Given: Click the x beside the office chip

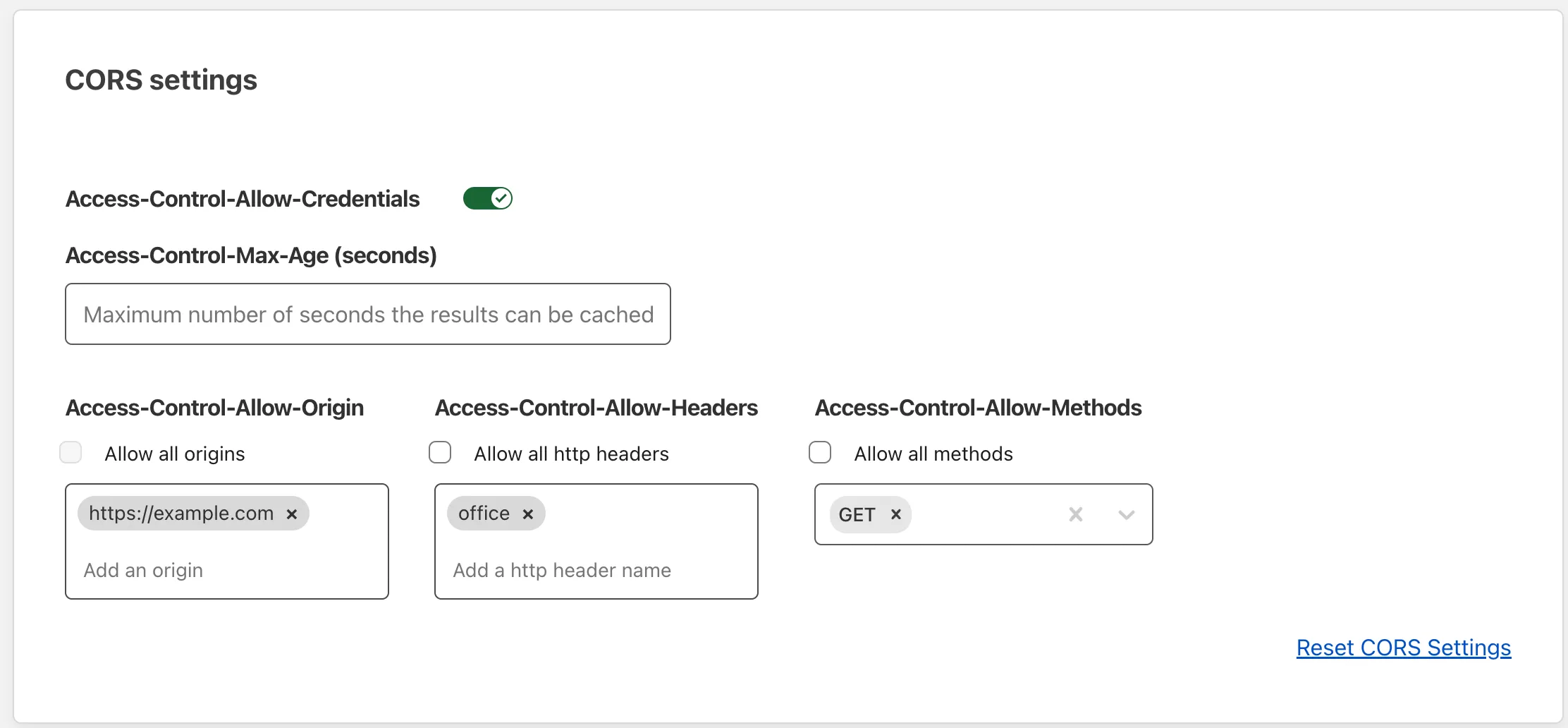Looking at the screenshot, I should (x=528, y=513).
